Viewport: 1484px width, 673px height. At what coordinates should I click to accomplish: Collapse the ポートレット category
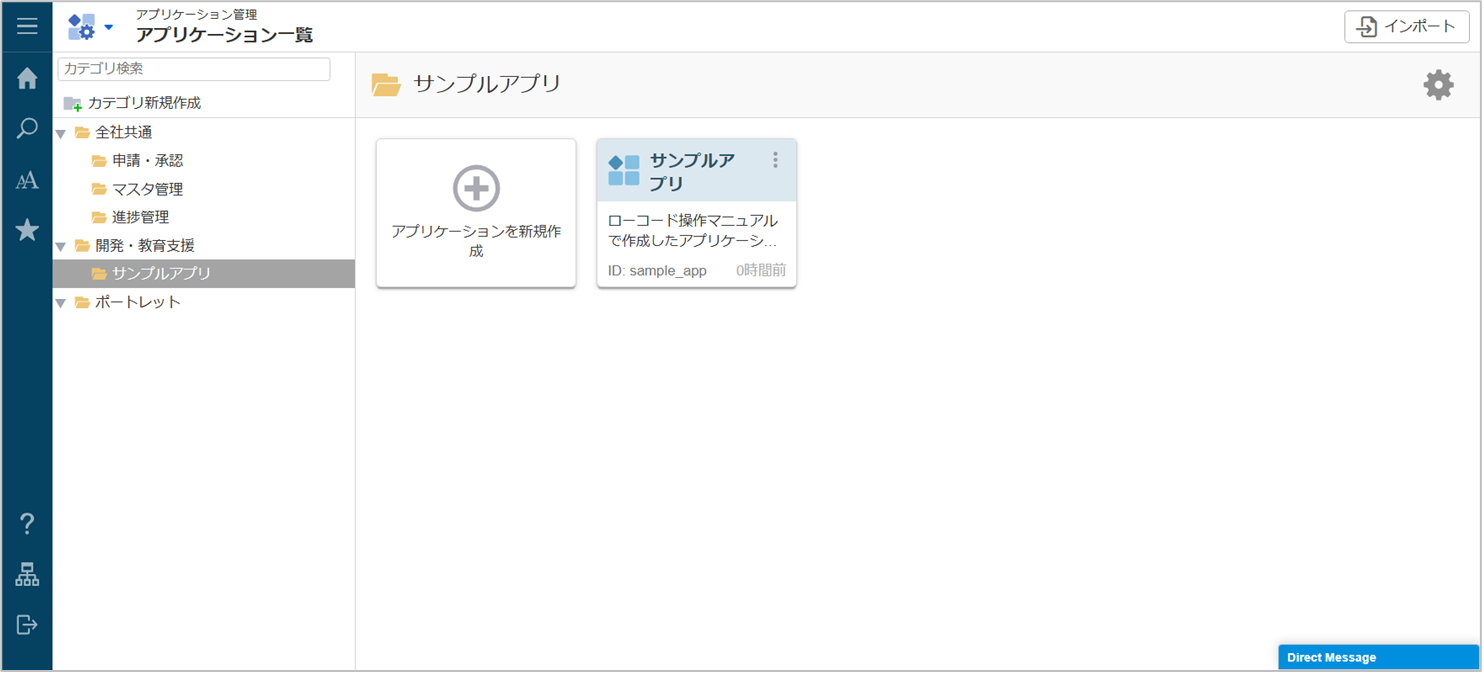click(61, 303)
